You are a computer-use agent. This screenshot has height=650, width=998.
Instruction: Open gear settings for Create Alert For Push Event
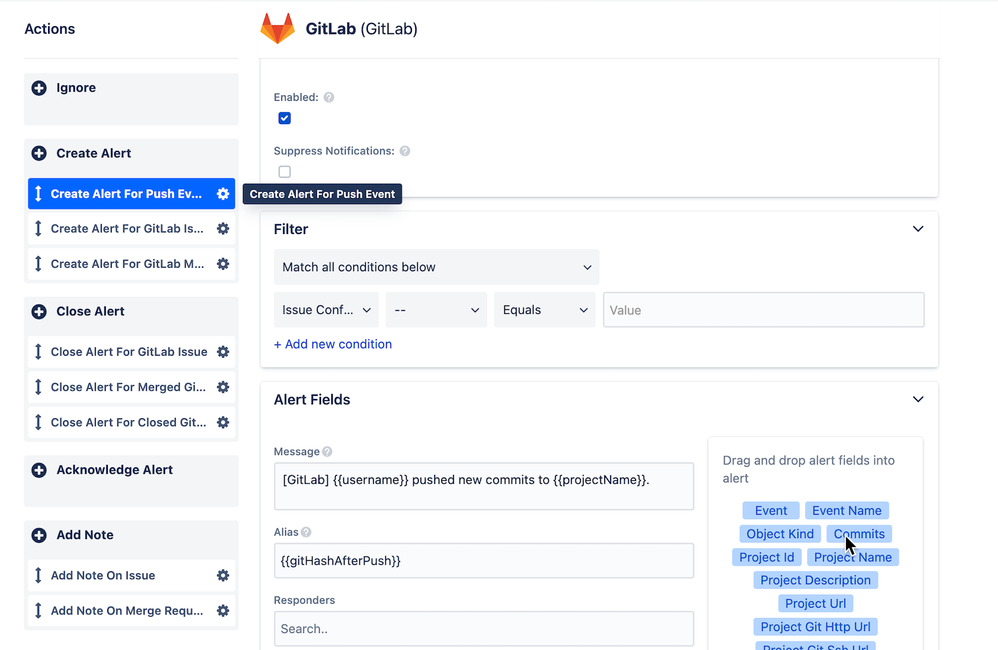tap(223, 194)
